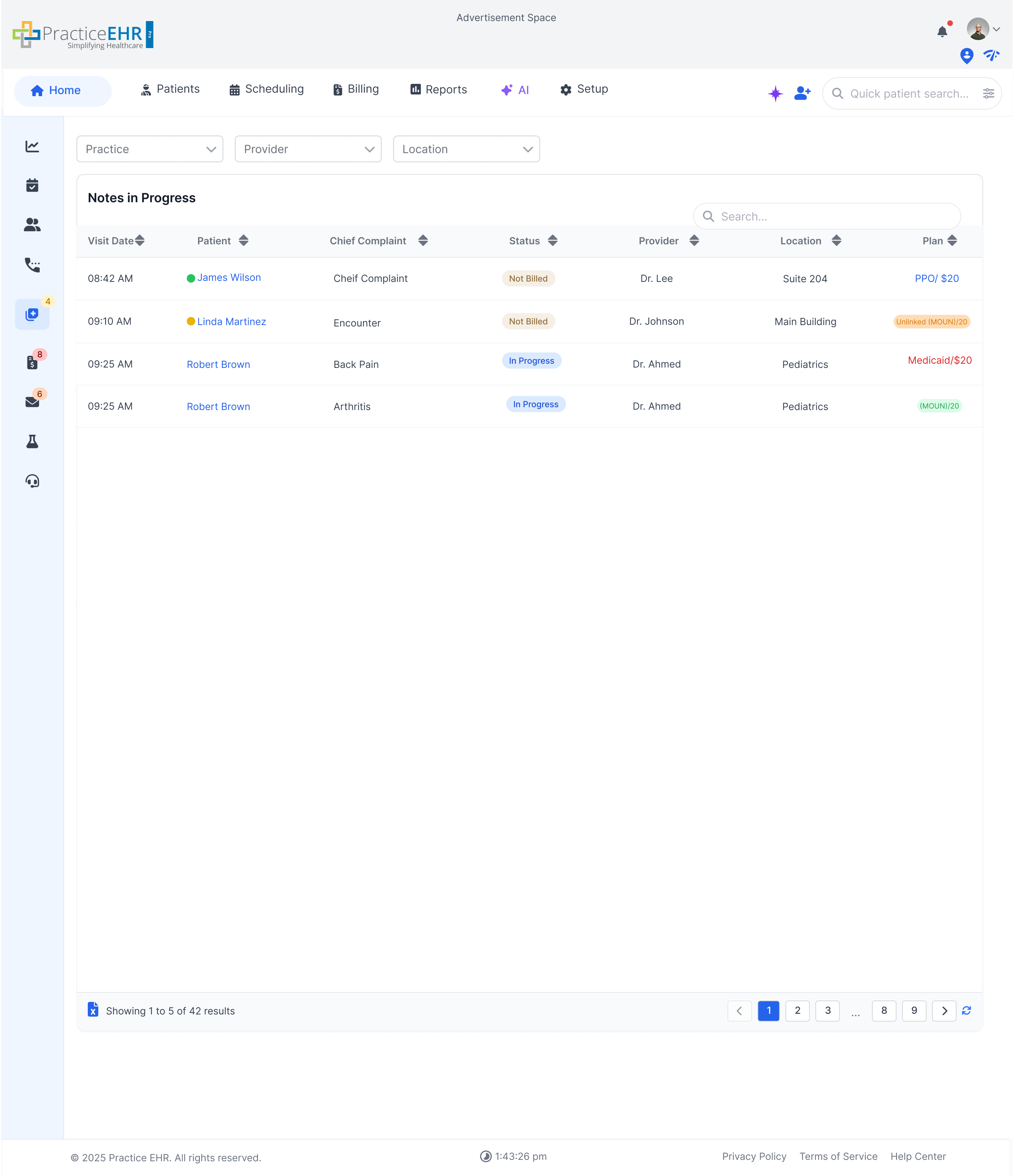Open the Billing menu
Screen dimensions: 1014x1176
356,89
